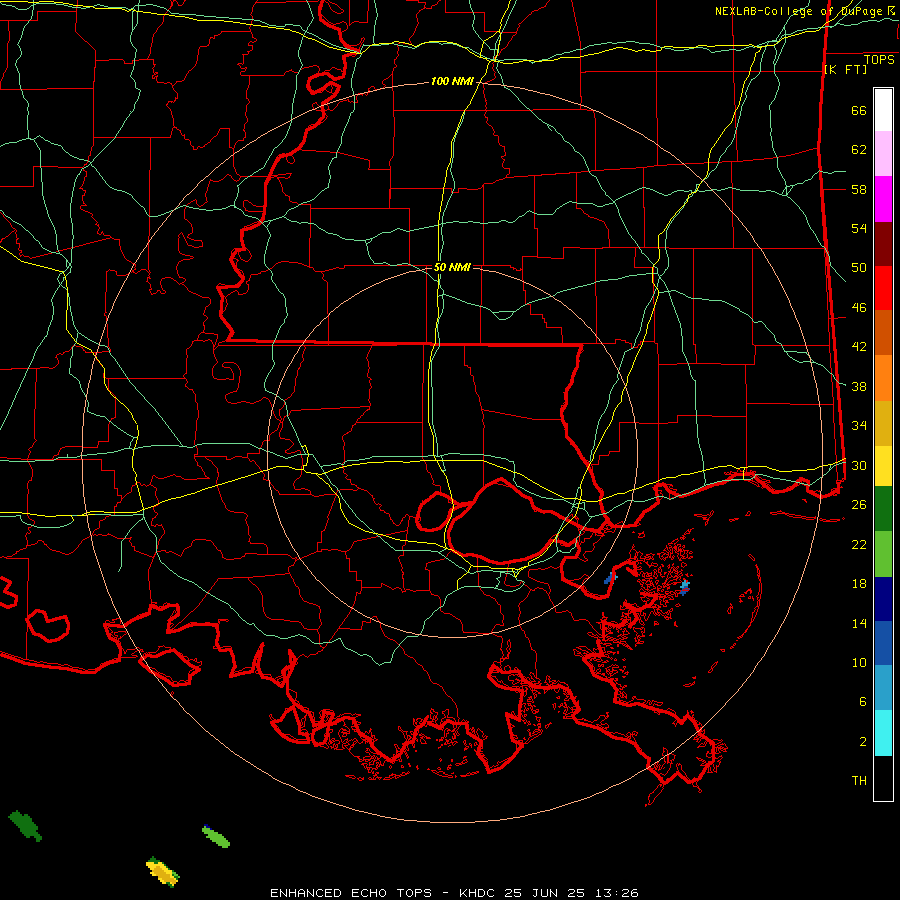This screenshot has height=900, width=900.
Task: Click the 62 value on the scale
Action: [859, 150]
